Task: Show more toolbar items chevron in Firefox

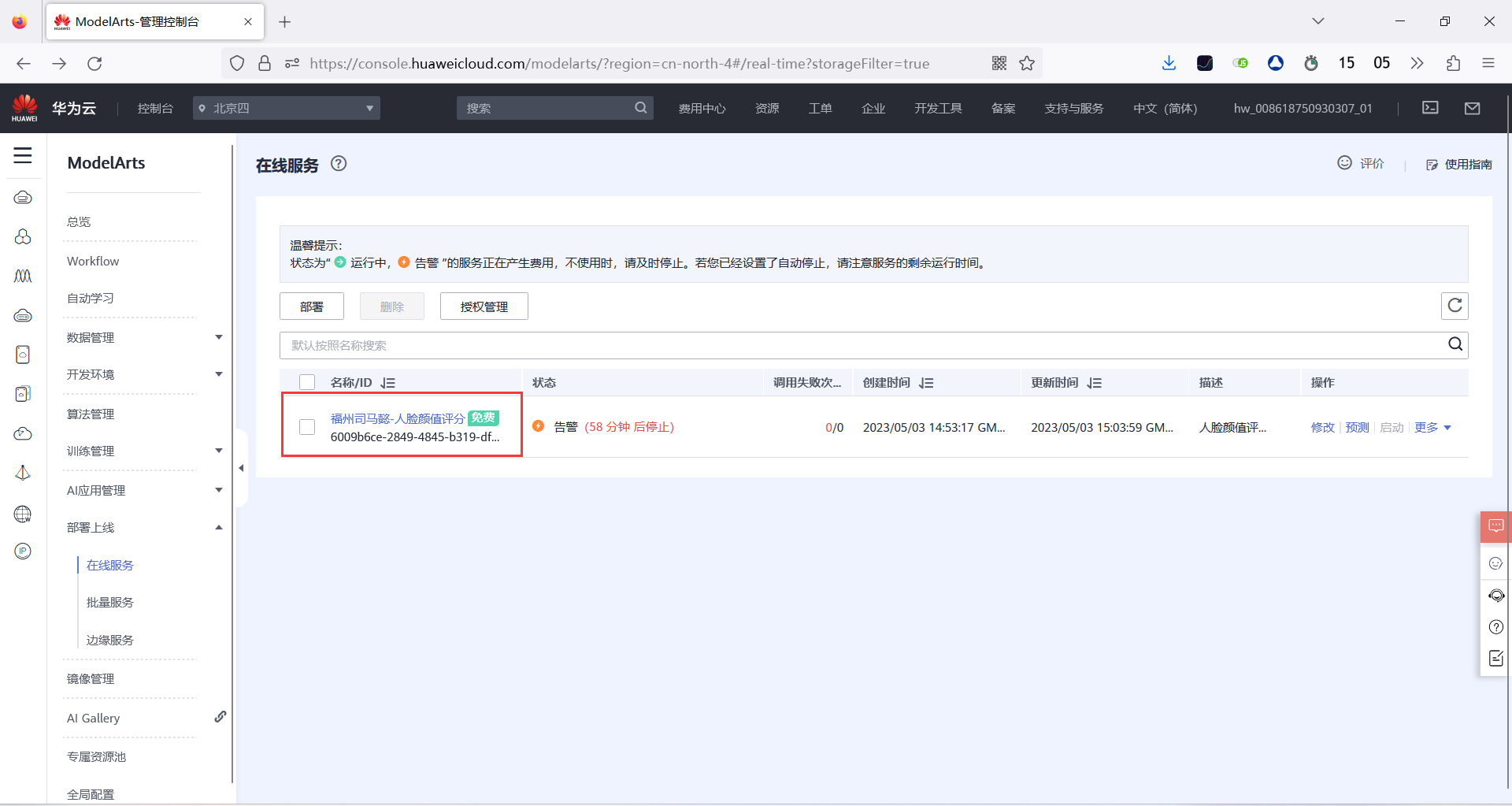Action: (x=1417, y=63)
